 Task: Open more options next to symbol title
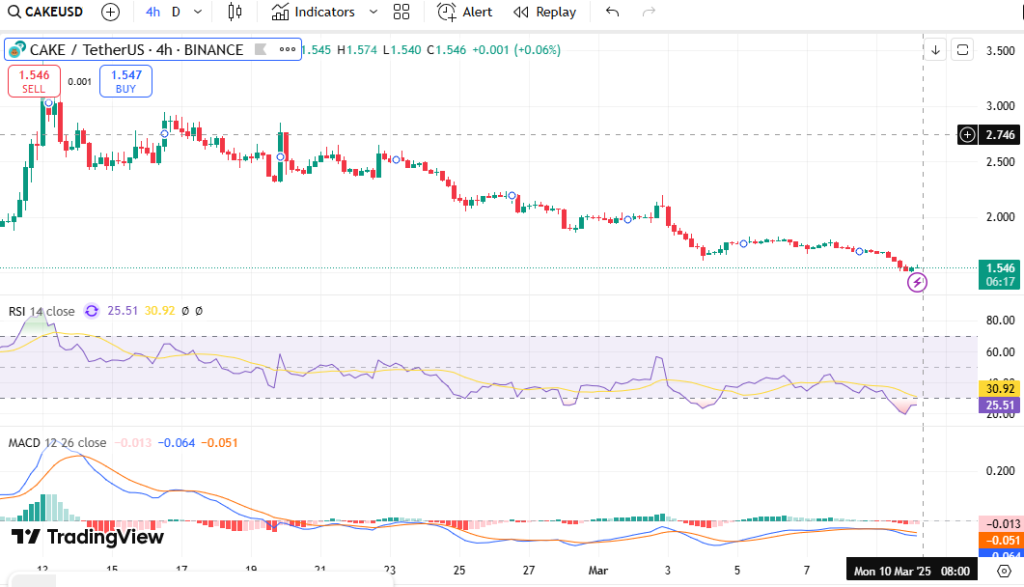287,50
